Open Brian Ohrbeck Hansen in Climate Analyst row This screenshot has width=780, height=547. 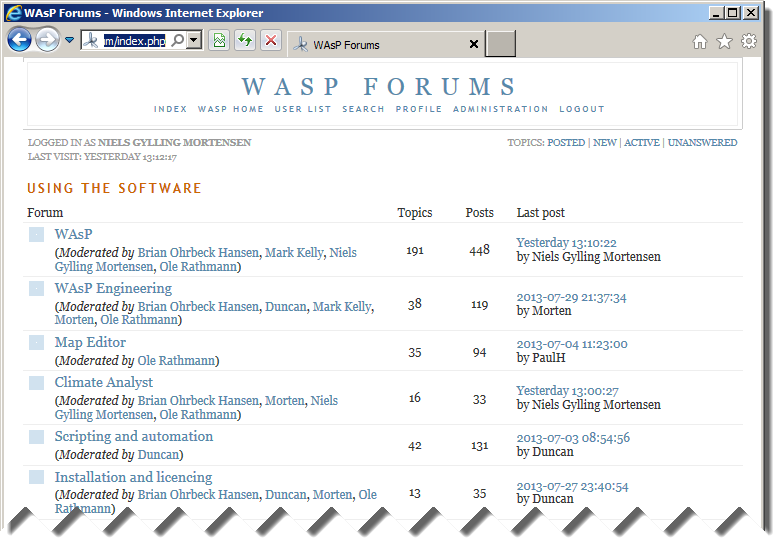click(x=198, y=401)
